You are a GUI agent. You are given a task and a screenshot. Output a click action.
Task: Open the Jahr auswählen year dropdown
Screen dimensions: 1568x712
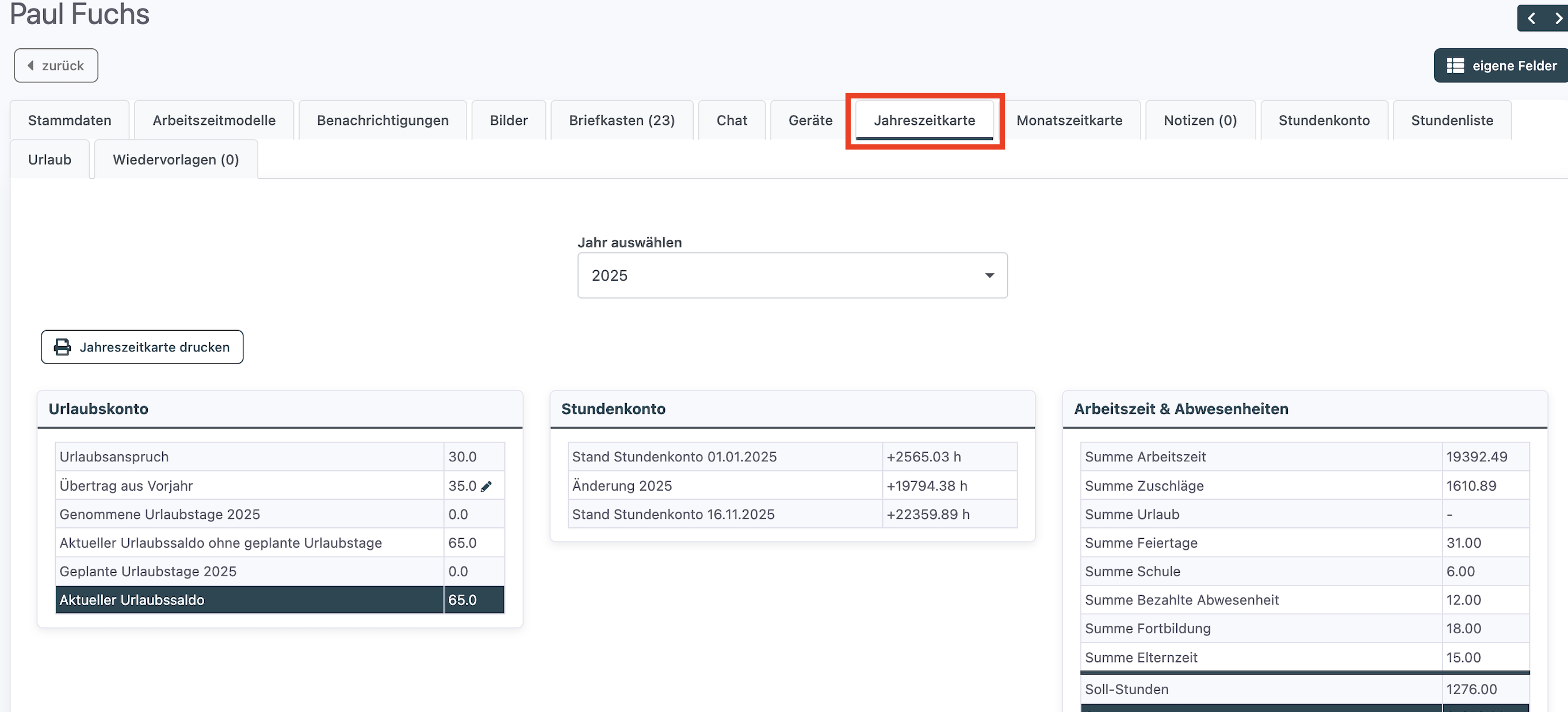[791, 275]
